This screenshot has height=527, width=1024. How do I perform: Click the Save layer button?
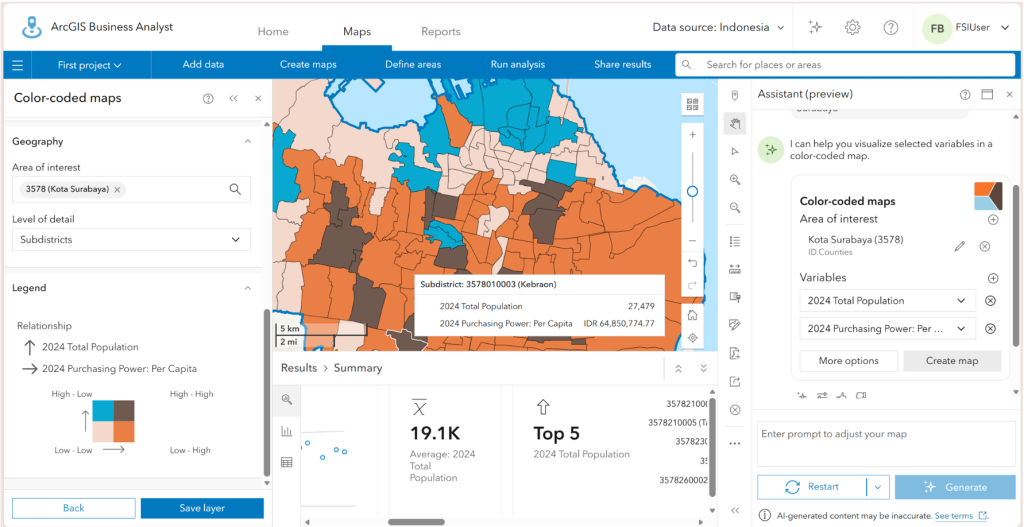202,508
